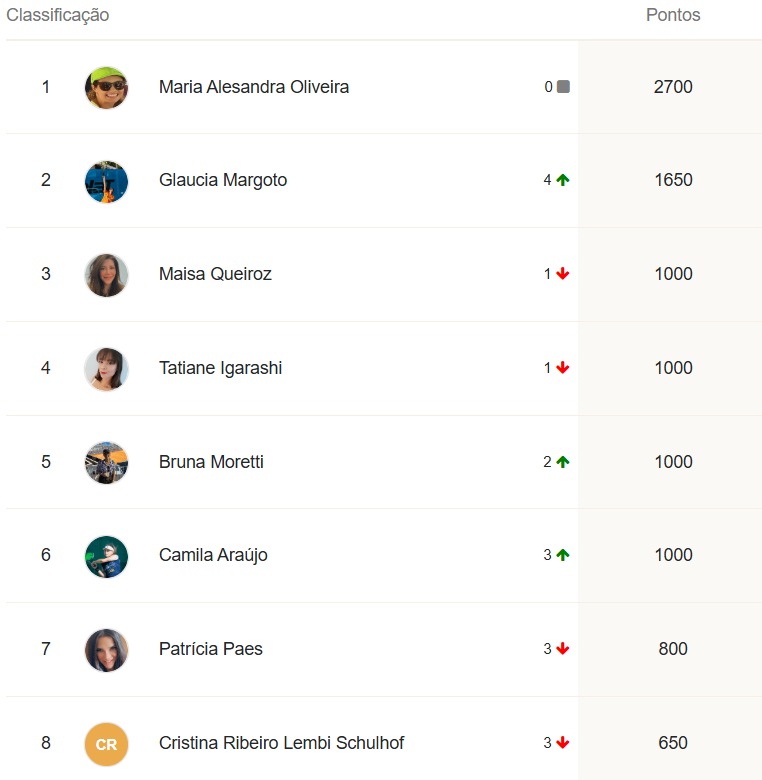Select Tatiane Igarashi's avatar image
The image size is (762, 780).
pyautogui.click(x=106, y=369)
